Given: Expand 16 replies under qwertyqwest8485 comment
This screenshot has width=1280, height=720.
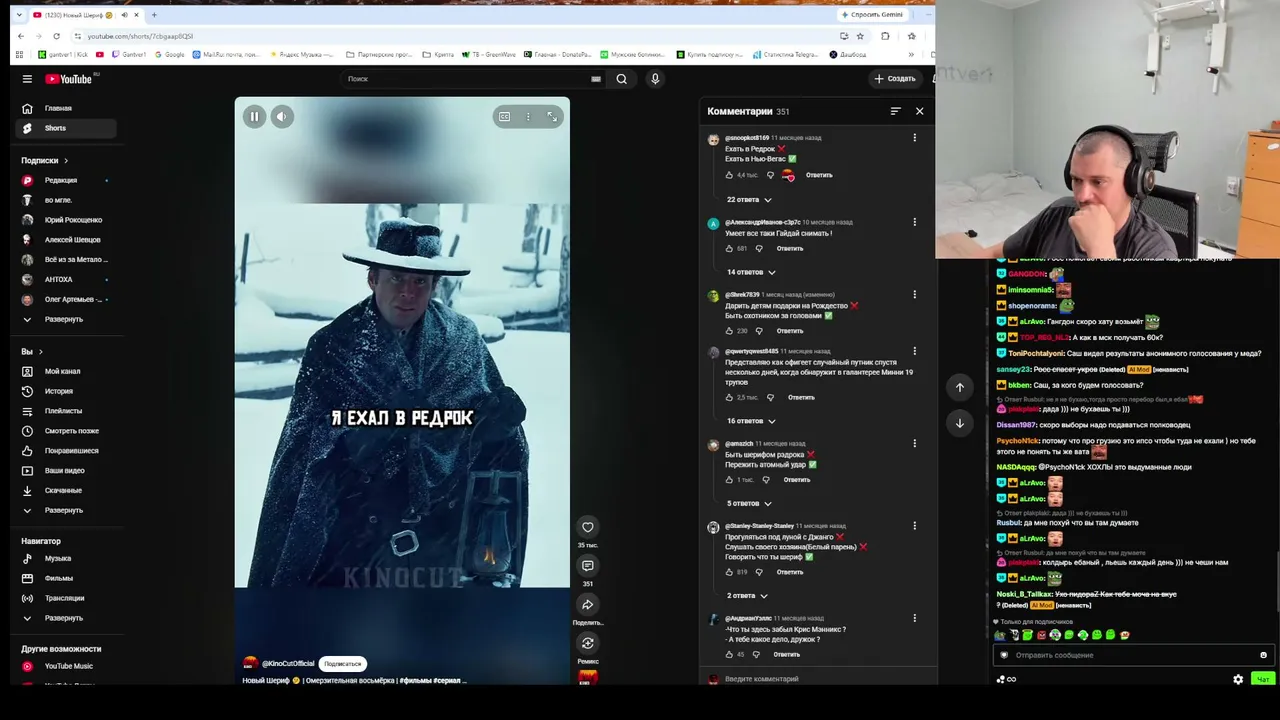Looking at the screenshot, I should pyautogui.click(x=751, y=421).
